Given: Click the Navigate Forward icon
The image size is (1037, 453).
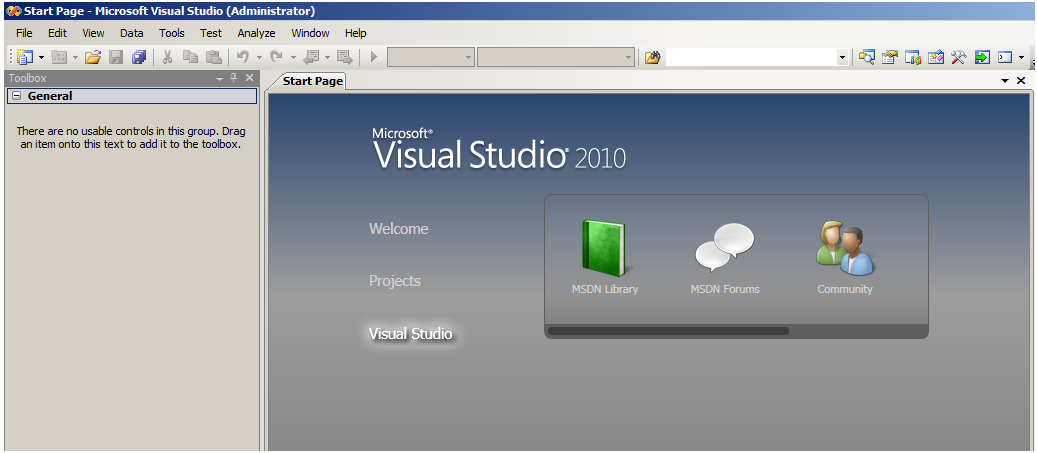Looking at the screenshot, I should (345, 58).
